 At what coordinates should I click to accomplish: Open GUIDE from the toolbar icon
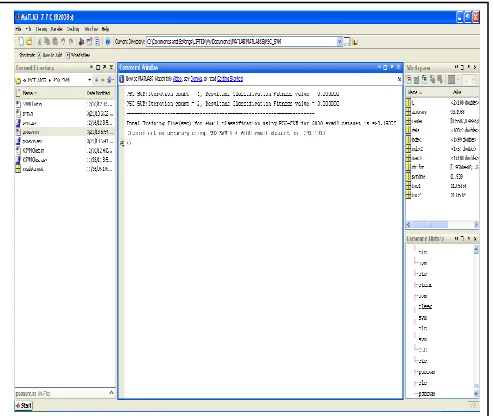pos(89,42)
